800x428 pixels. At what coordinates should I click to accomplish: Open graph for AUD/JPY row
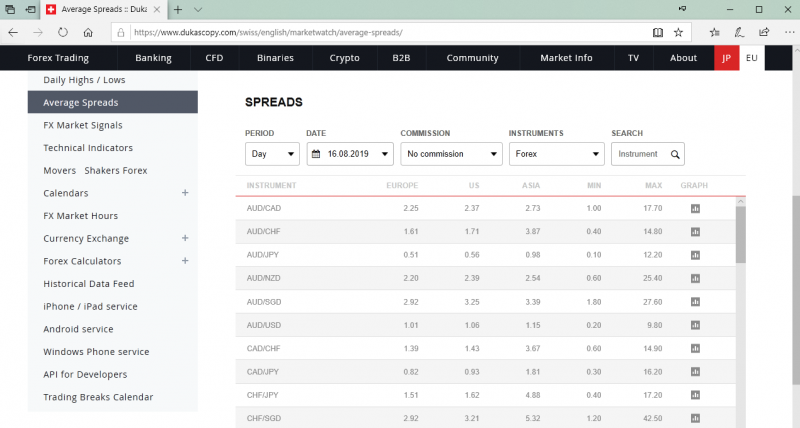695,255
